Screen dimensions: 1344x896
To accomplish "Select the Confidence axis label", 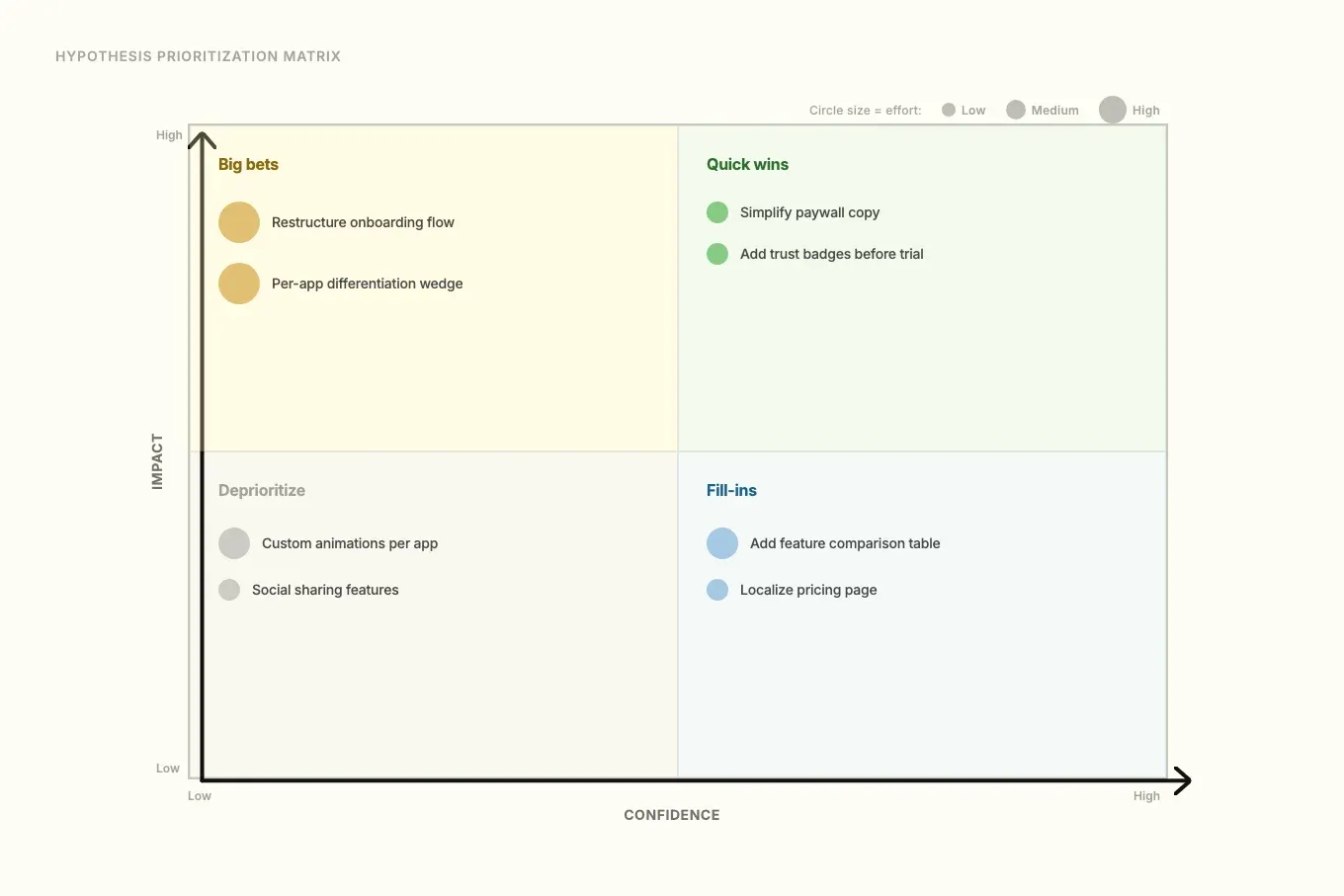I will click(x=672, y=814).
